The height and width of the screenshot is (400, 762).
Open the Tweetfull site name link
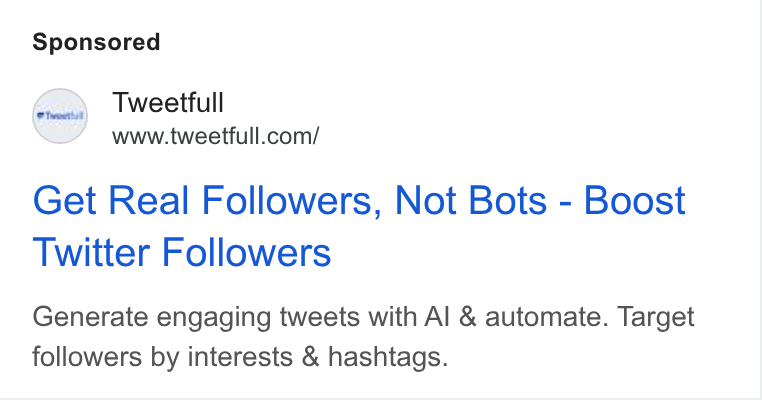click(x=168, y=103)
